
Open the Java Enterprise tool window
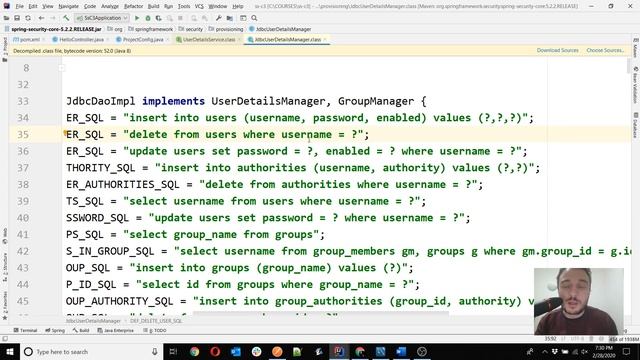point(116,330)
